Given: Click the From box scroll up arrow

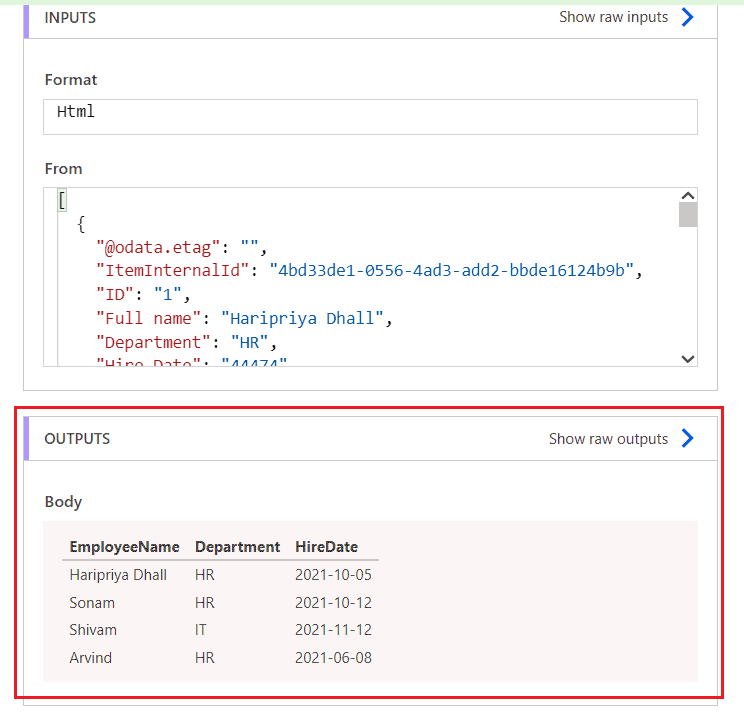Looking at the screenshot, I should click(688, 196).
